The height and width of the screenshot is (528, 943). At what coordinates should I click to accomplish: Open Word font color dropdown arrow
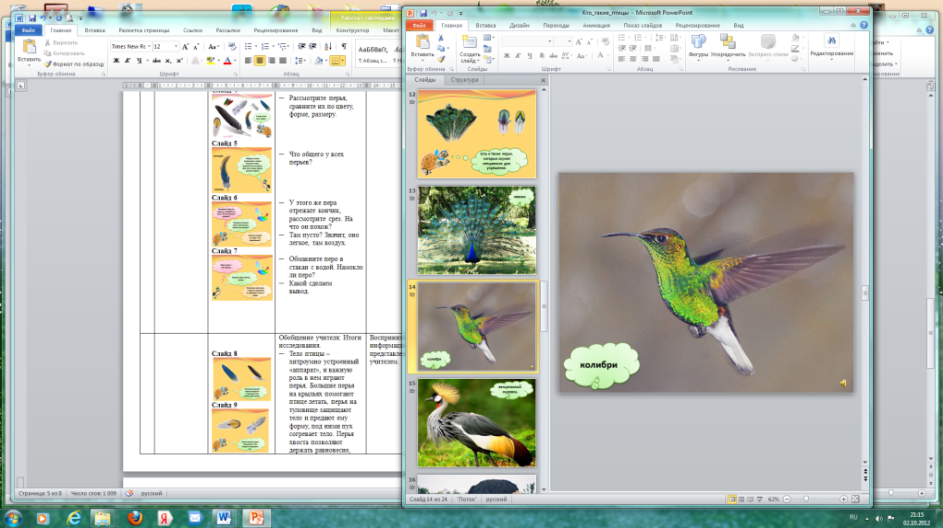pyautogui.click(x=235, y=61)
